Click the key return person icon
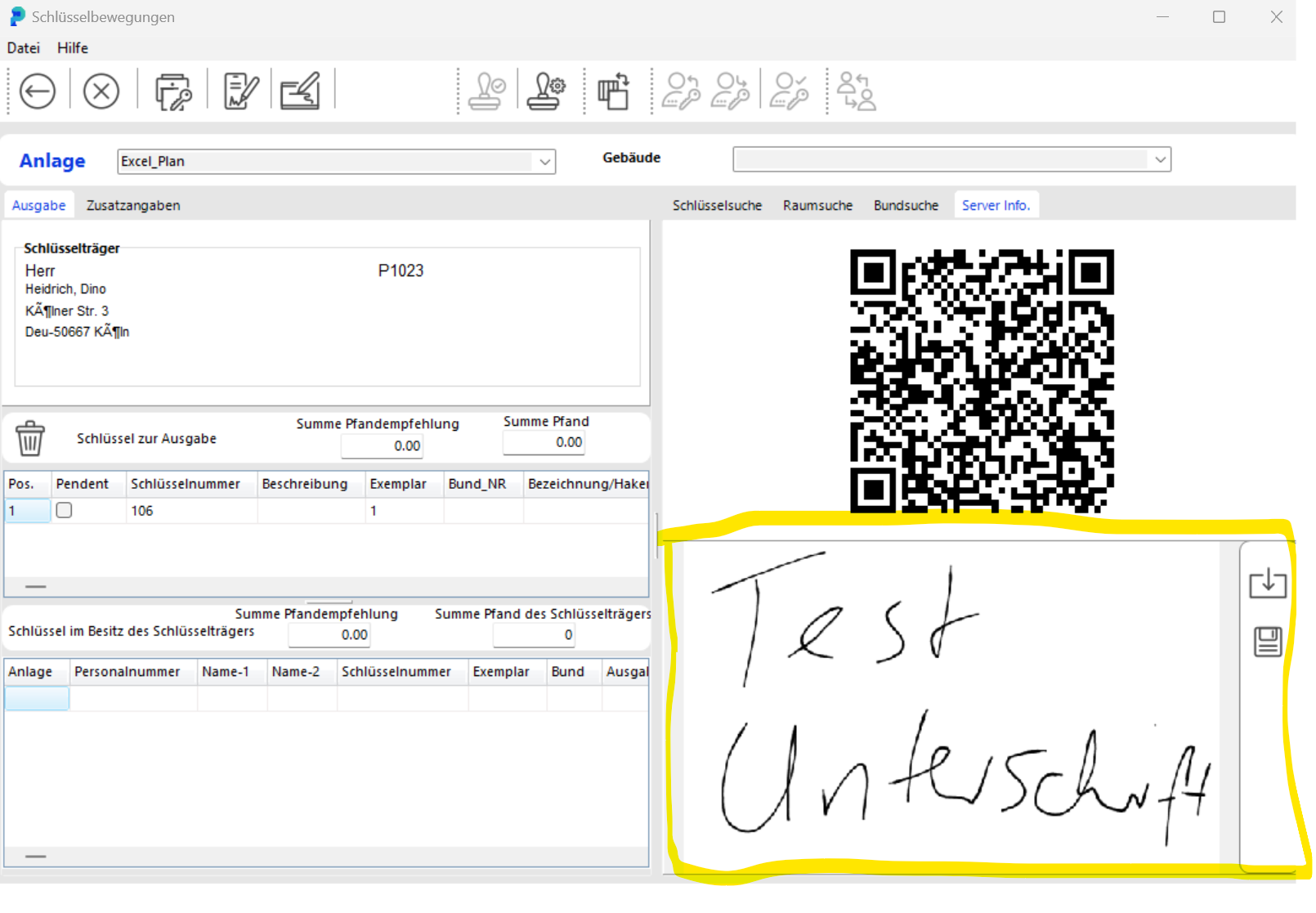The width and height of the screenshot is (1316, 913). pyautogui.click(x=682, y=91)
